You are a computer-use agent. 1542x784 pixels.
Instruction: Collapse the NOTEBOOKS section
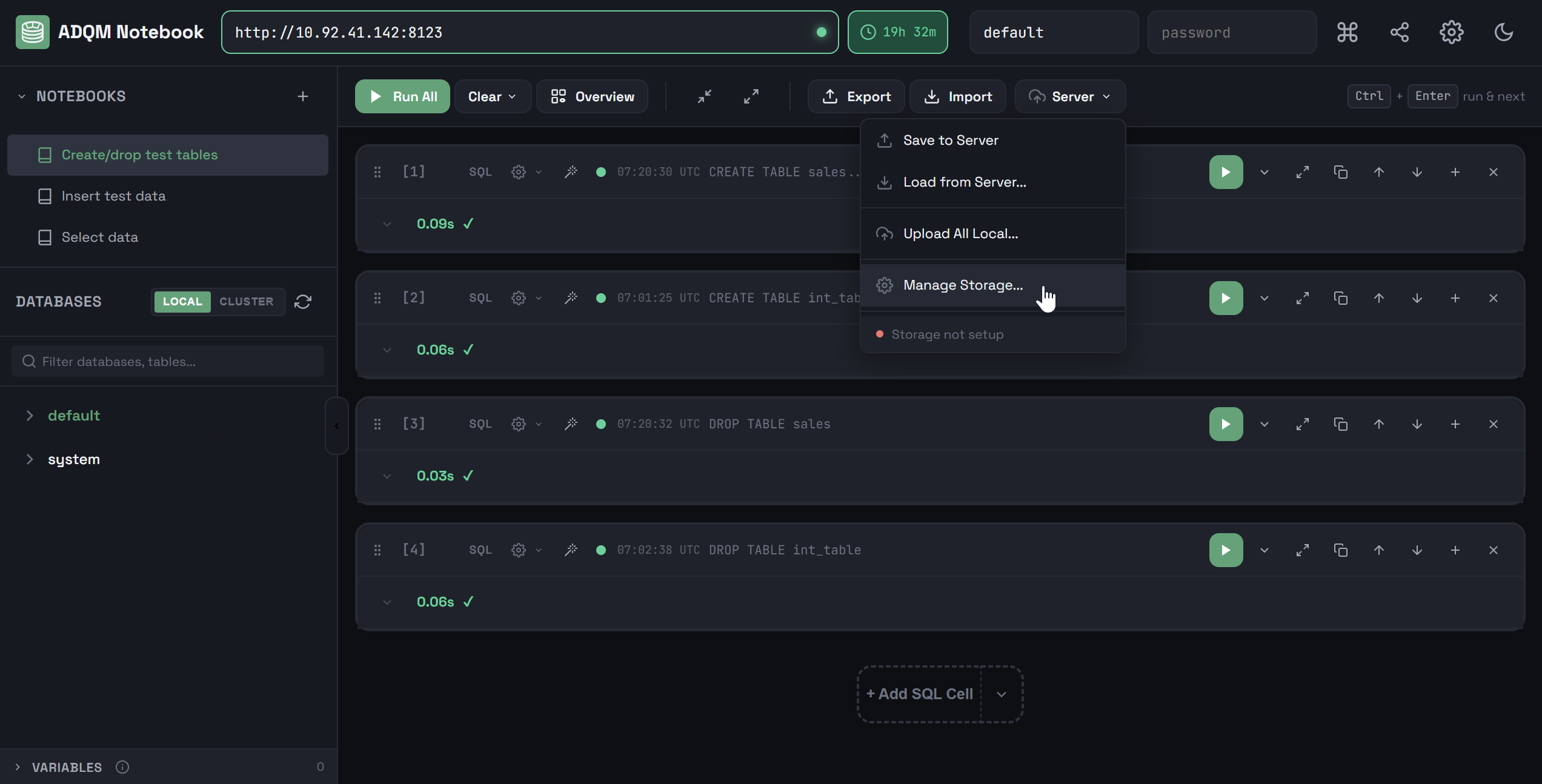point(22,96)
